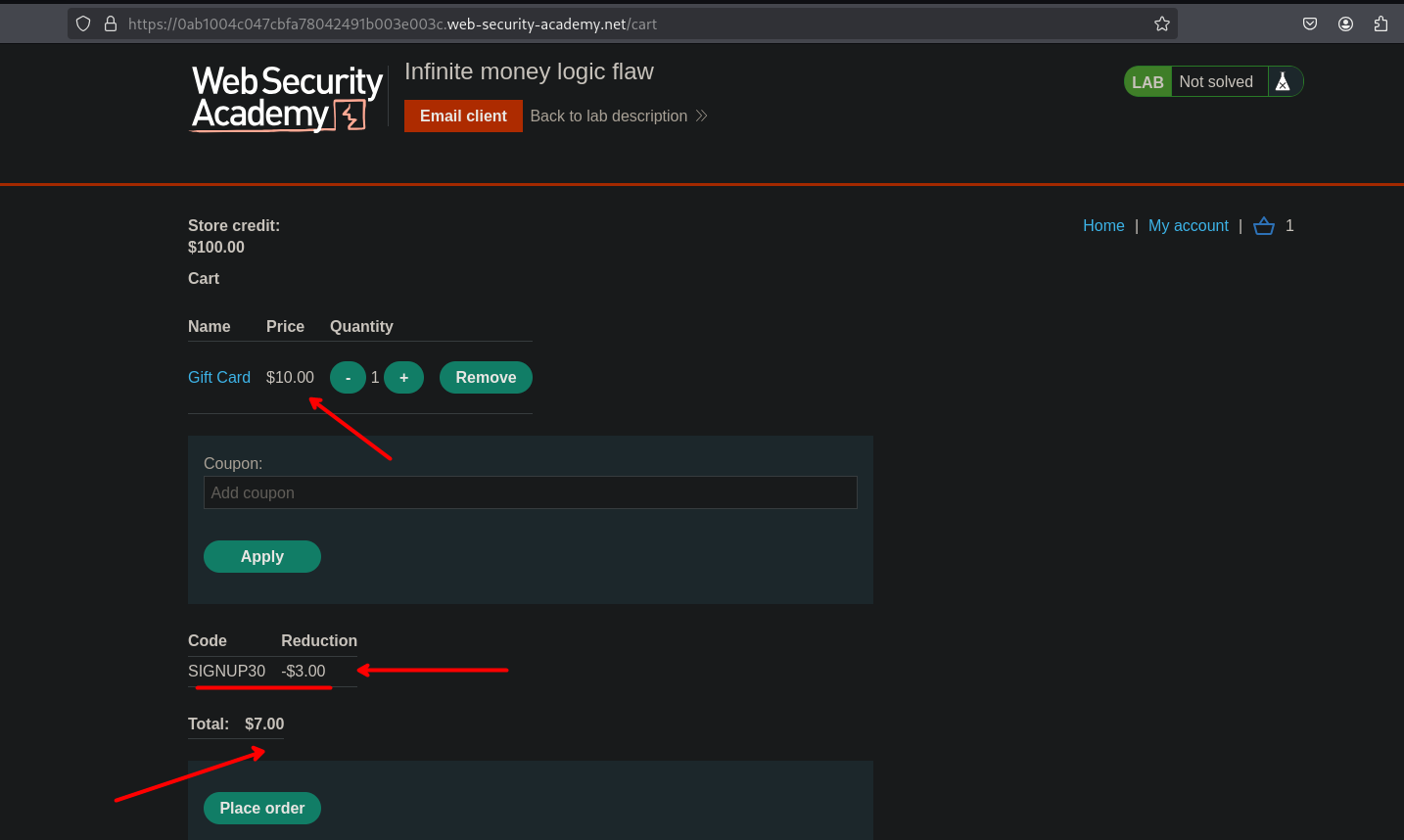Click the shield tracking protection icon
Image resolution: width=1404 pixels, height=840 pixels.
tap(83, 23)
